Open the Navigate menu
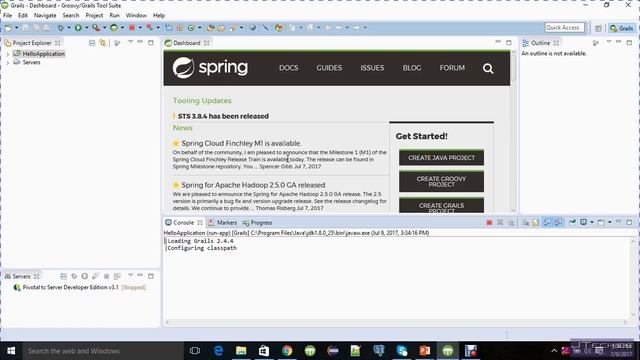640x360 pixels. 45,16
